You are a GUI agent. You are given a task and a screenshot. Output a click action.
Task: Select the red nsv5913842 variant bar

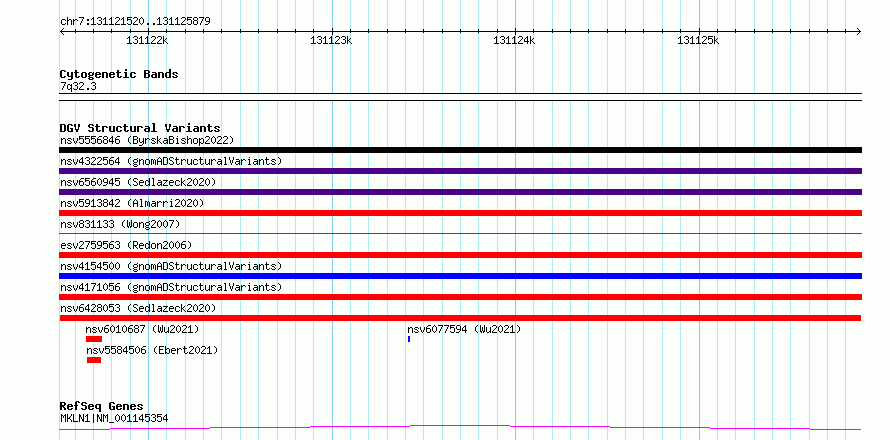click(x=460, y=213)
